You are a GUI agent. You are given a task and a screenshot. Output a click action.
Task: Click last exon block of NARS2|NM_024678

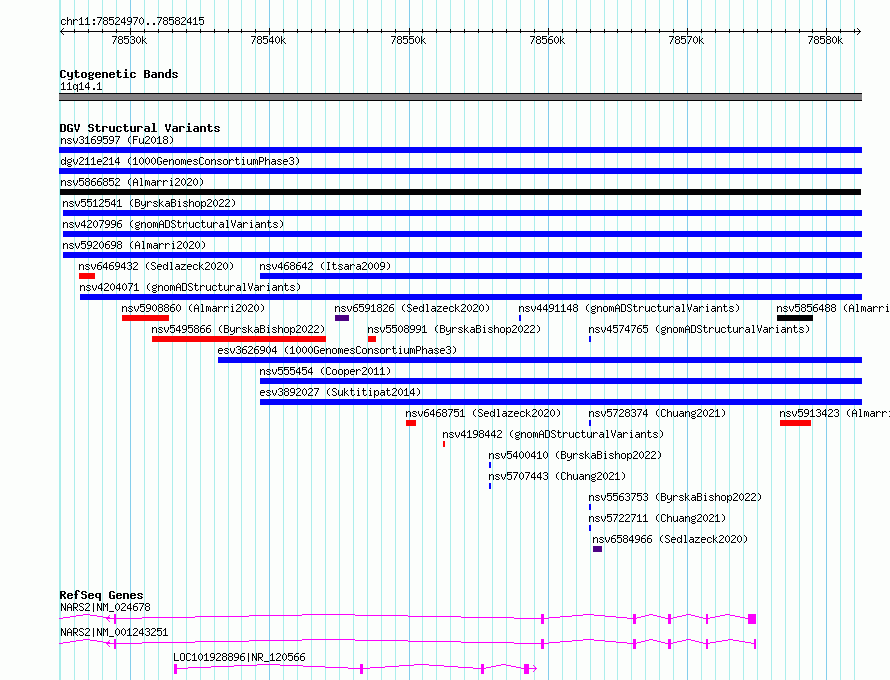[x=752, y=619]
